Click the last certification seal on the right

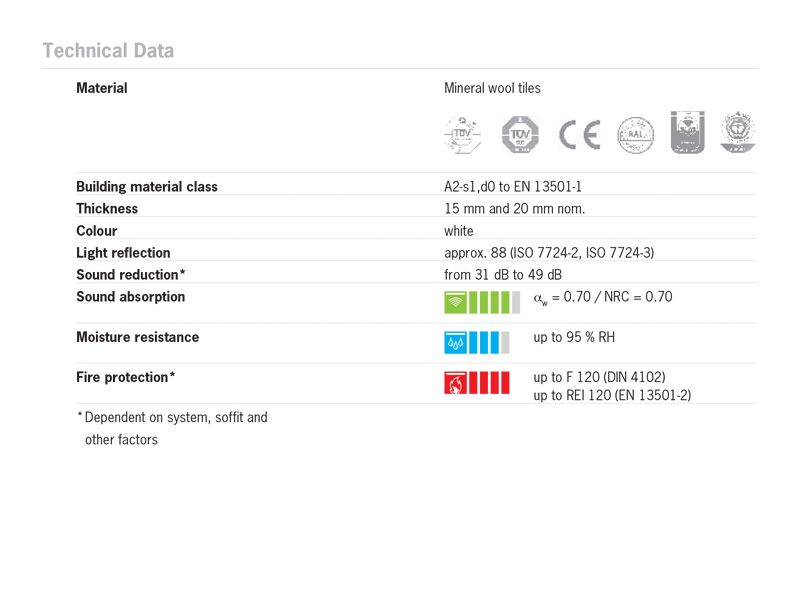[738, 132]
